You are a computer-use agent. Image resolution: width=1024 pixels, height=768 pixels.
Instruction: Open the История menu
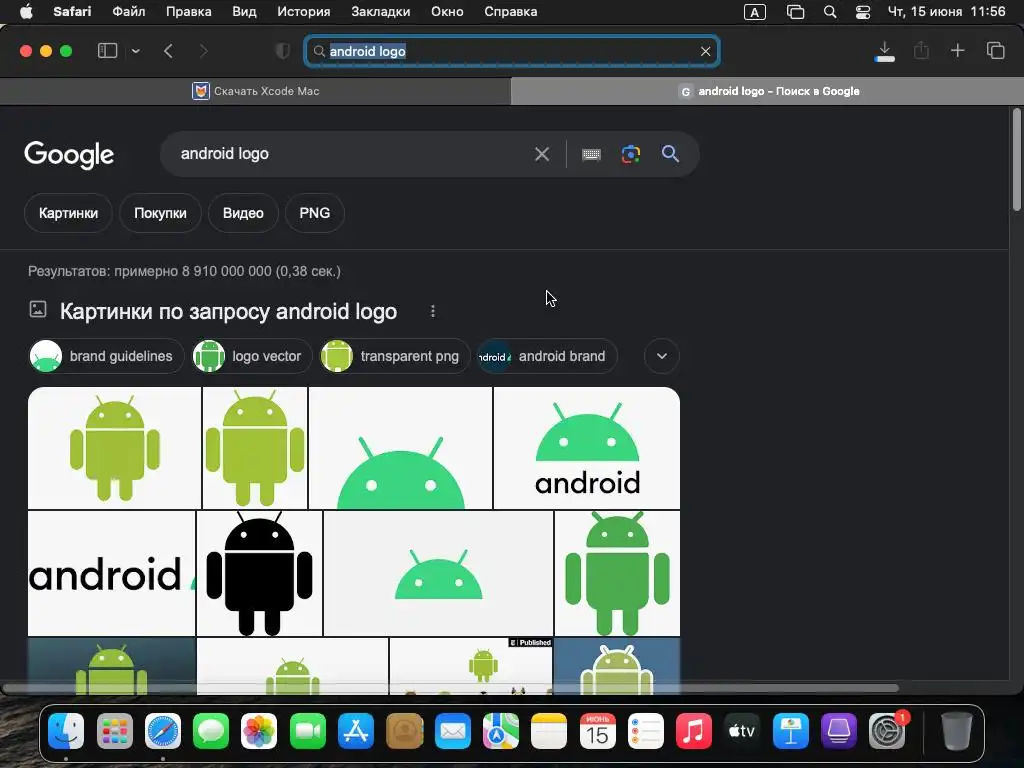click(304, 12)
